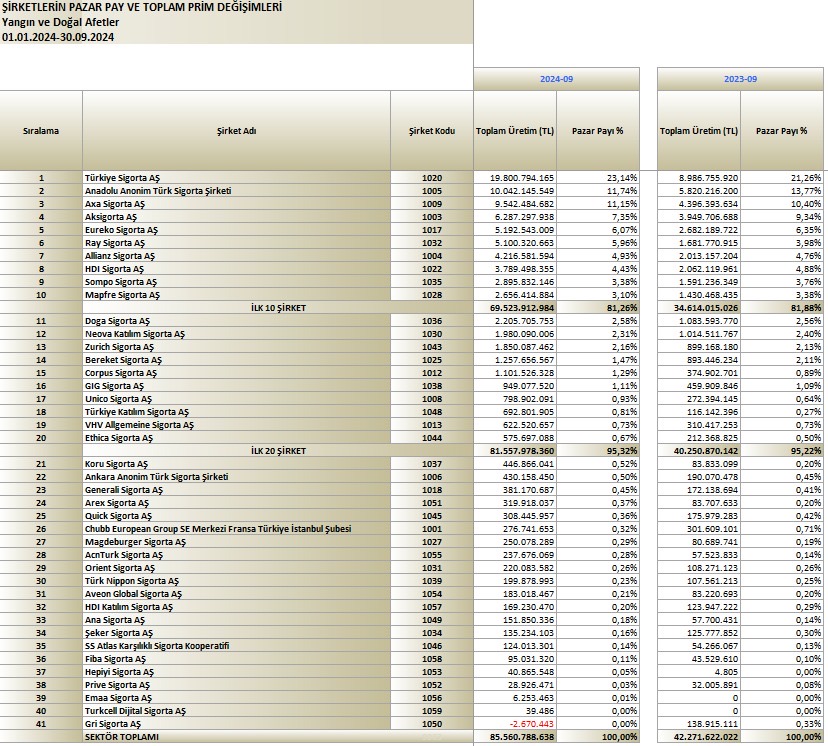Click Koru Sigorta AŞ cell
828x746 pixels.
(x=236, y=464)
